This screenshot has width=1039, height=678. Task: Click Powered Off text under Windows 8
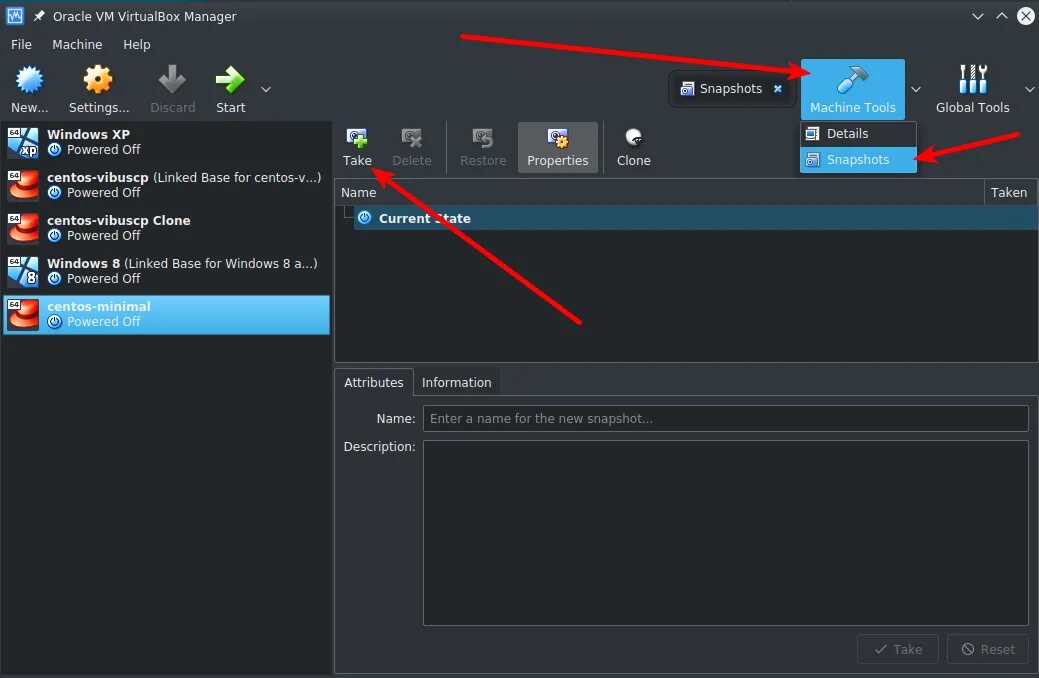point(103,279)
